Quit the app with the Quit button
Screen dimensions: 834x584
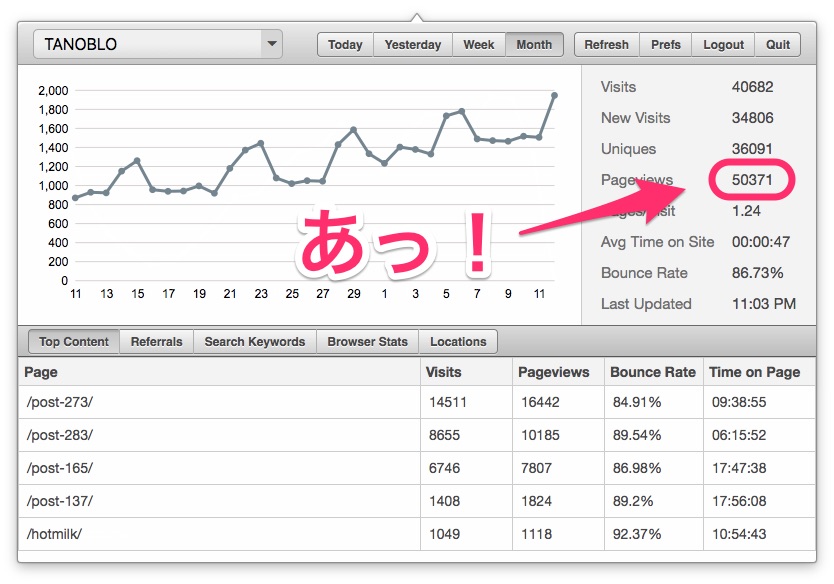(x=778, y=45)
